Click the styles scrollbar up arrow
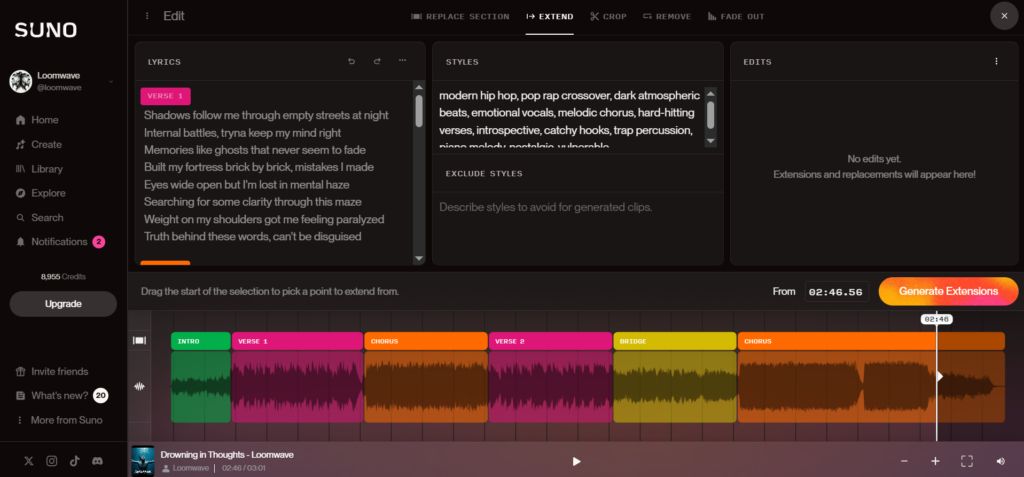The height and width of the screenshot is (477, 1024). 711,93
